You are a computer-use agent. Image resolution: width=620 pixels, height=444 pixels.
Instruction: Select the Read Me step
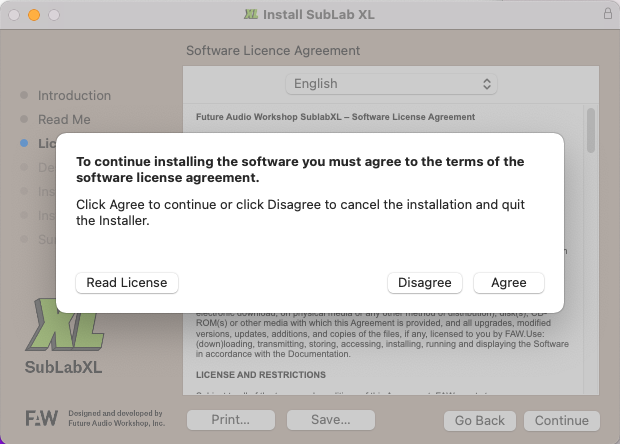[64, 119]
